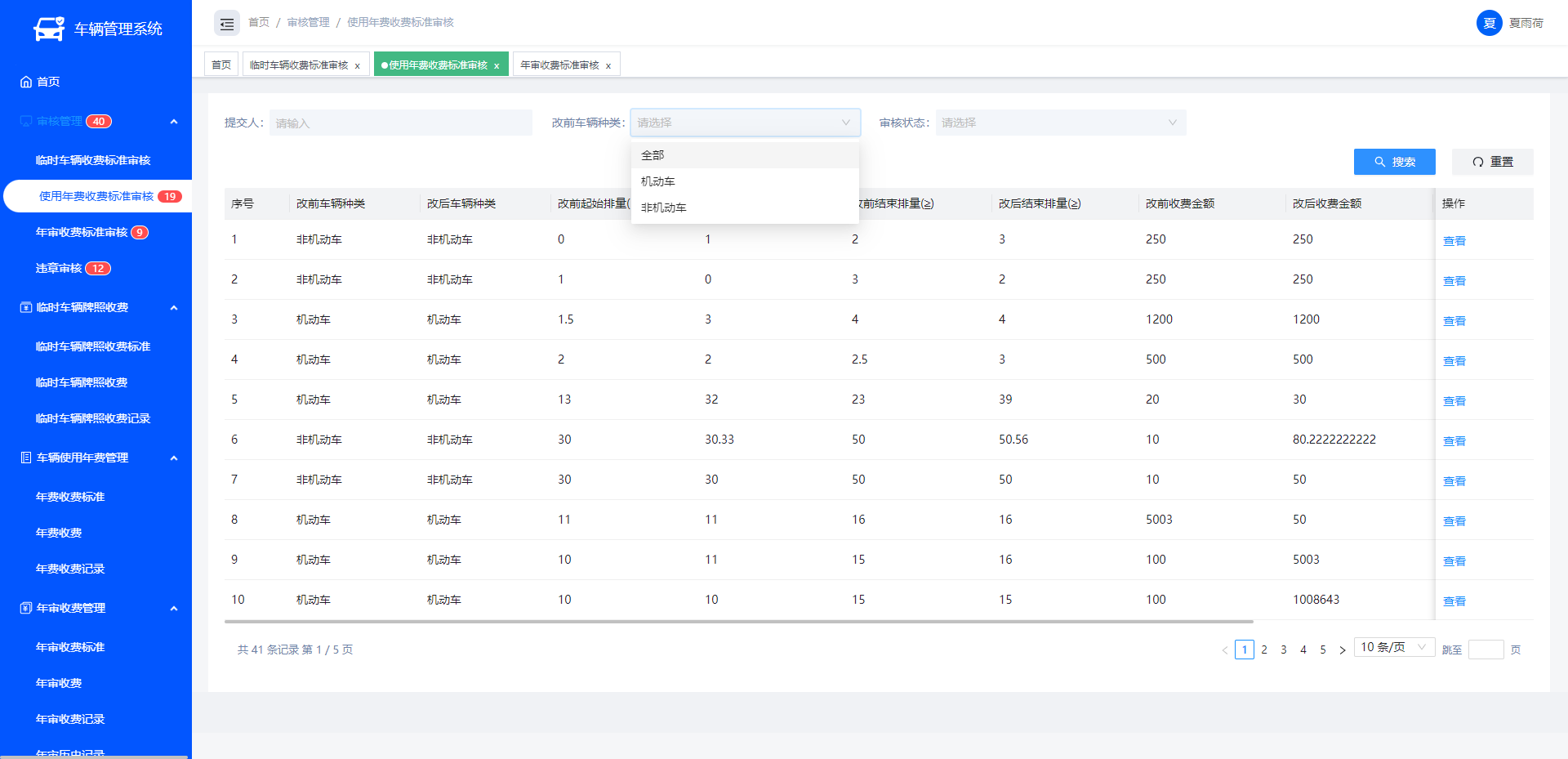
Task: Click the home icon beside 首页 in the sidebar
Action: [26, 82]
